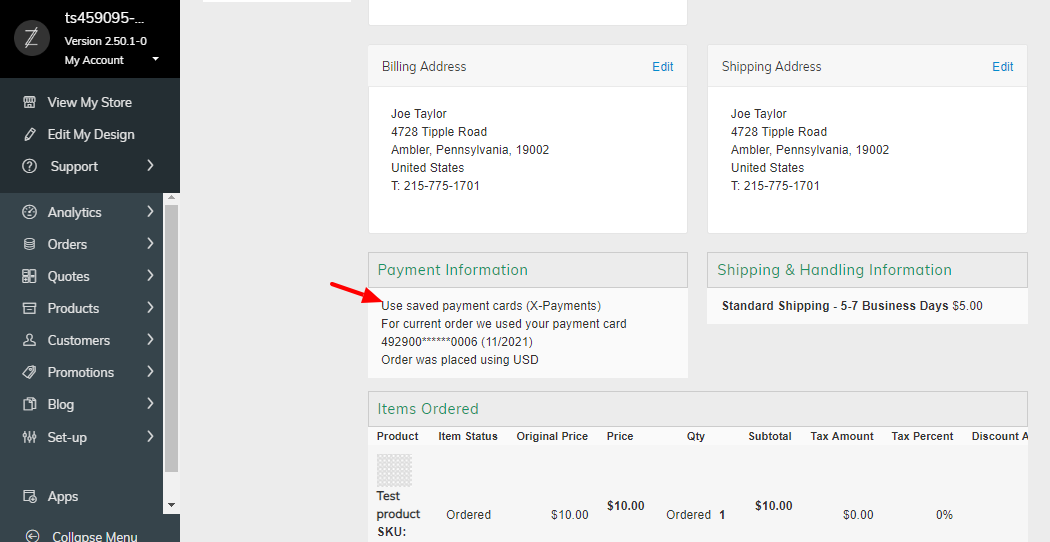The height and width of the screenshot is (542, 1050).
Task: Click 'Order was placed using USD' text
Action: (x=459, y=360)
